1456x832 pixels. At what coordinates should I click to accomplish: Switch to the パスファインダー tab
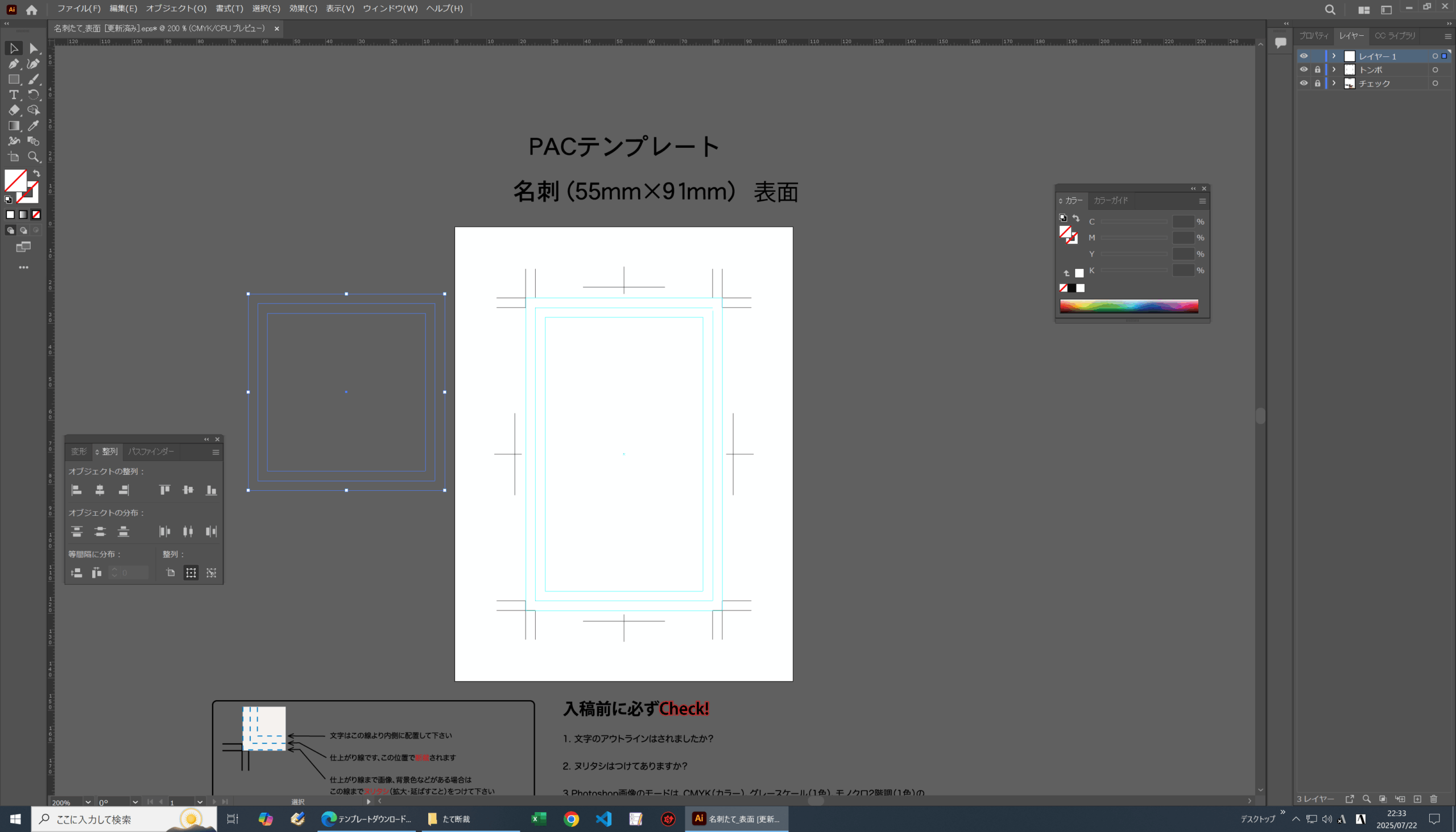[151, 452]
